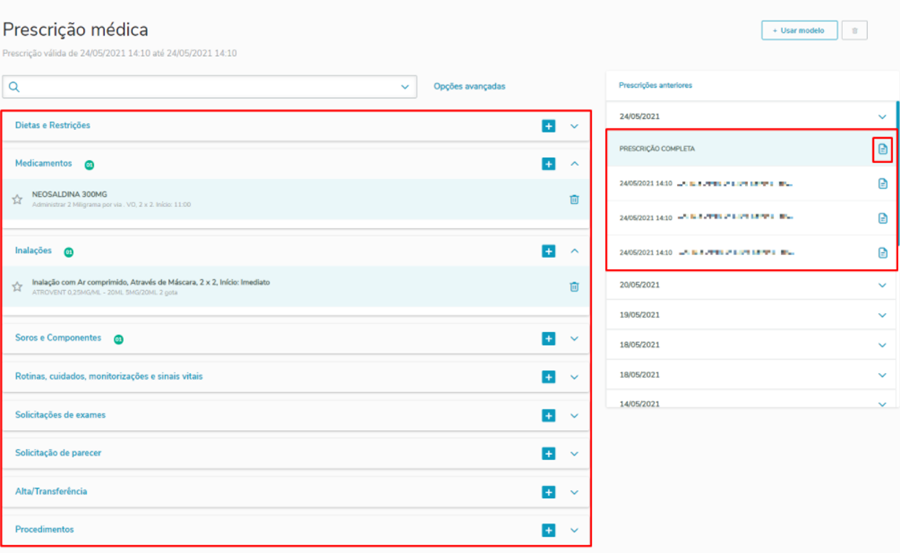This screenshot has height=553, width=900.
Task: Open document icon of first 24/05/2021 14:10 entry
Action: tap(883, 184)
